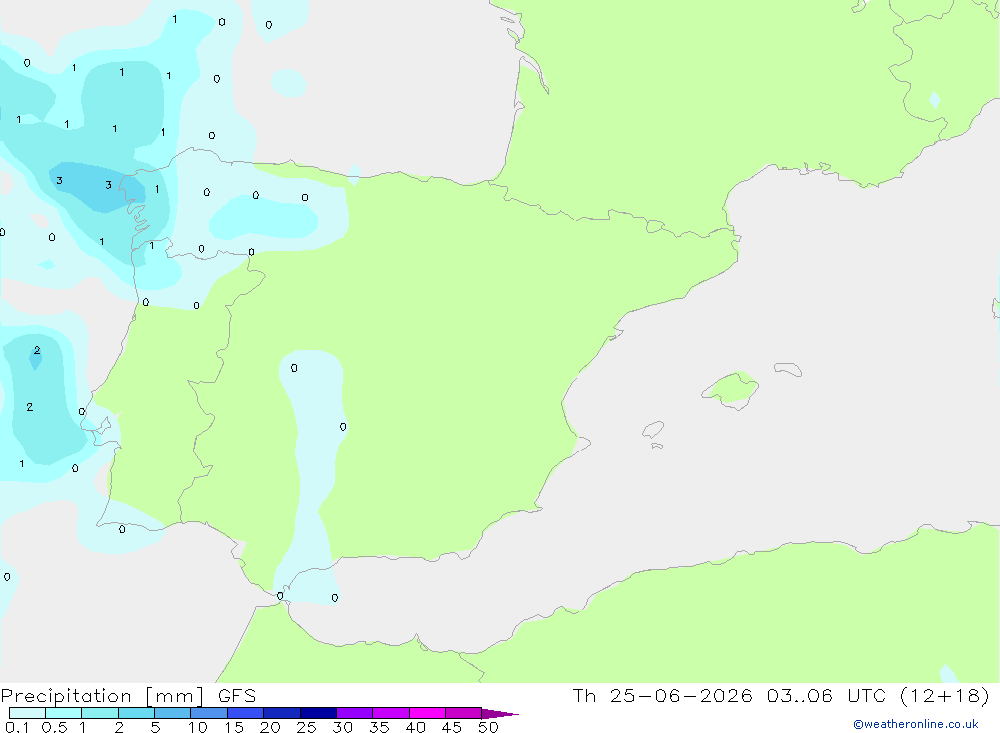
Task: Click the 'Precipitation [mm]' title text
Action: point(102,696)
